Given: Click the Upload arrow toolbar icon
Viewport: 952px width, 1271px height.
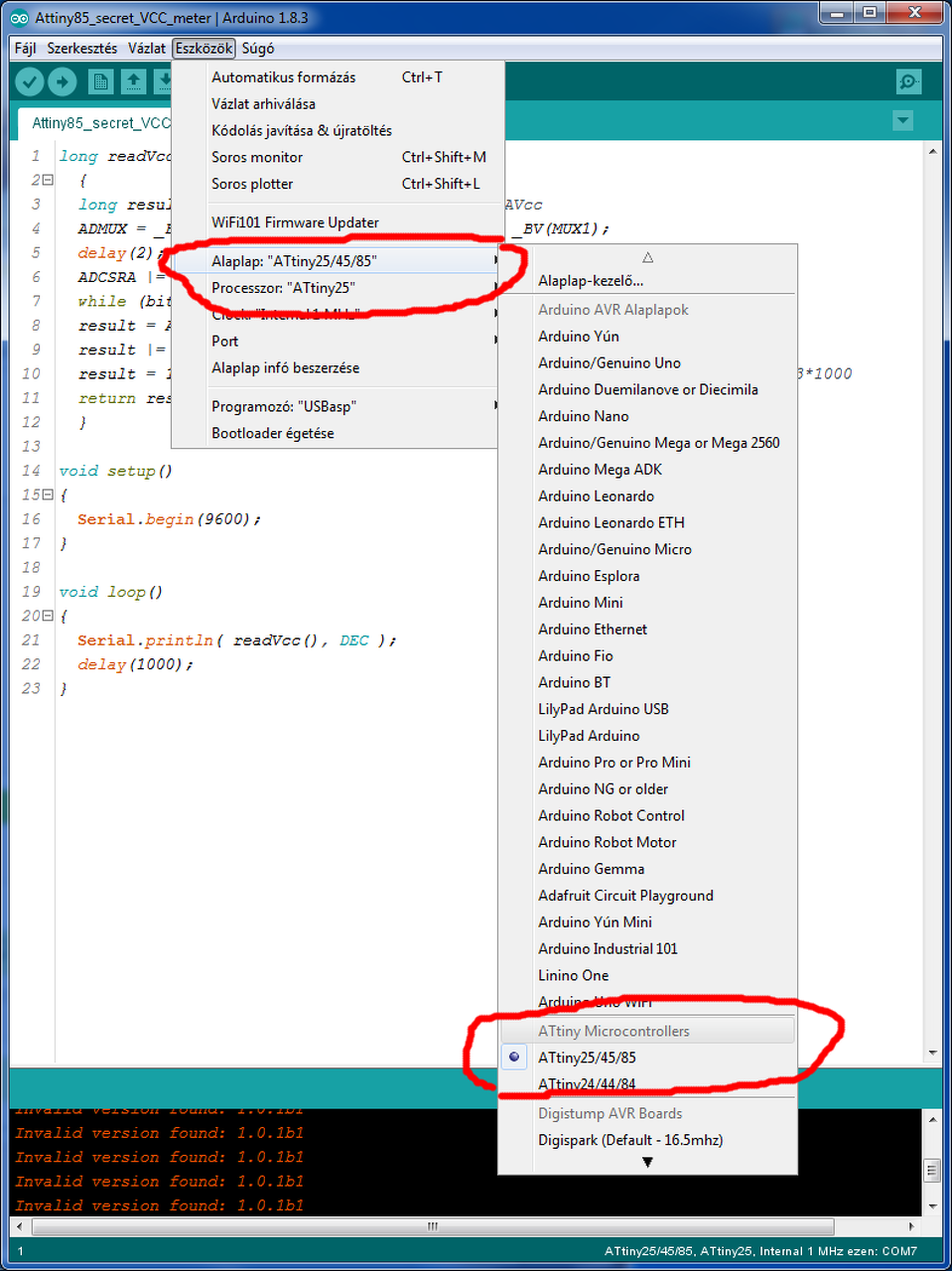Looking at the screenshot, I should point(63,81).
